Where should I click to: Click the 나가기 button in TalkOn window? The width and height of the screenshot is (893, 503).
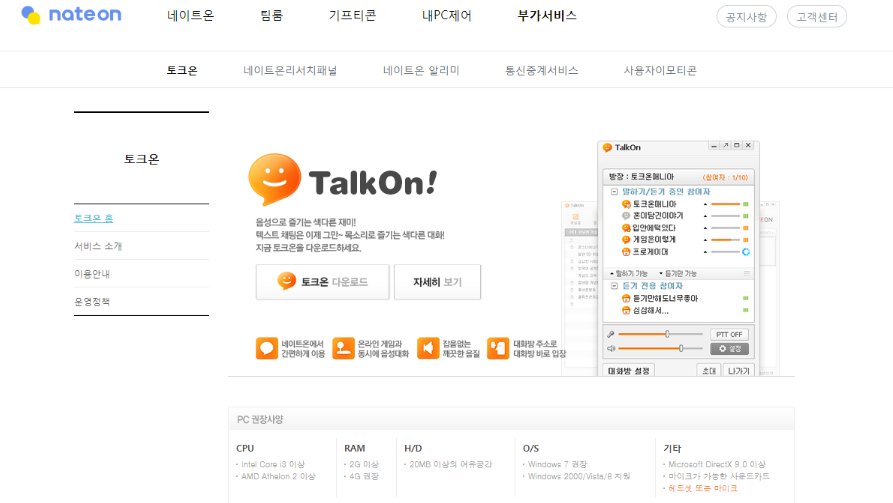point(739,371)
